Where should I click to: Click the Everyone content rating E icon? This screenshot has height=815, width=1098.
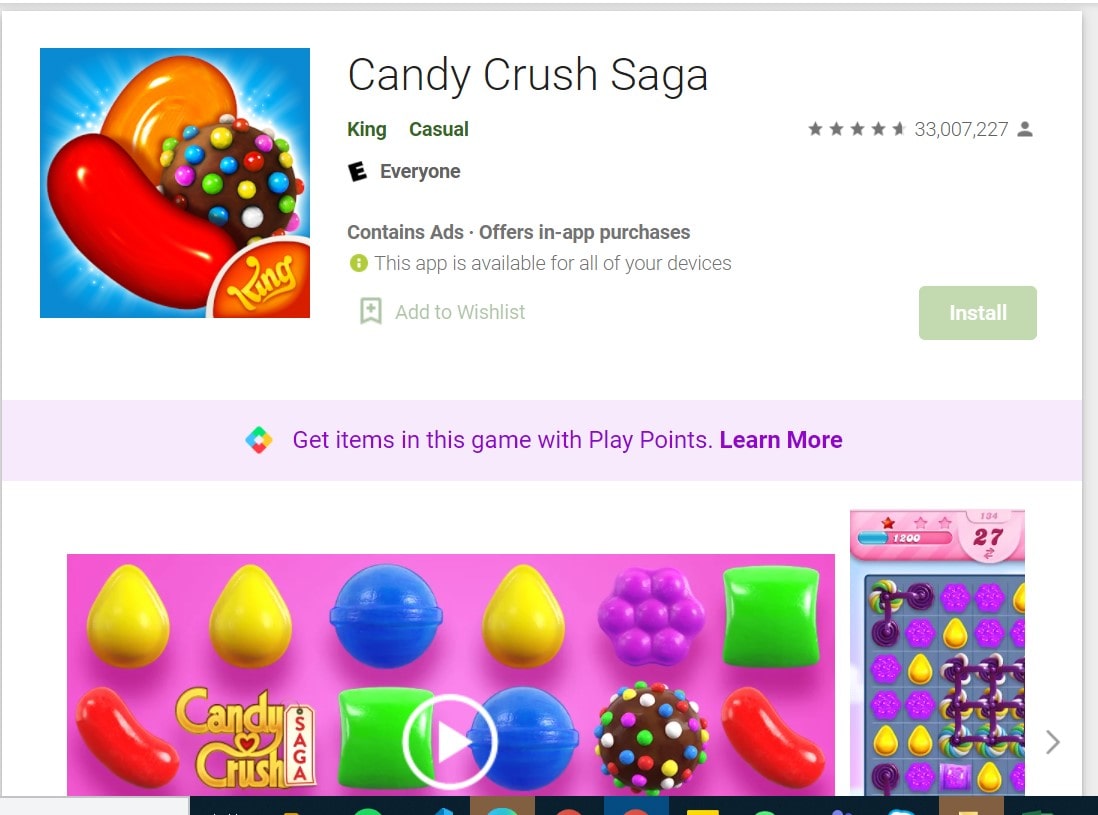pyautogui.click(x=357, y=172)
